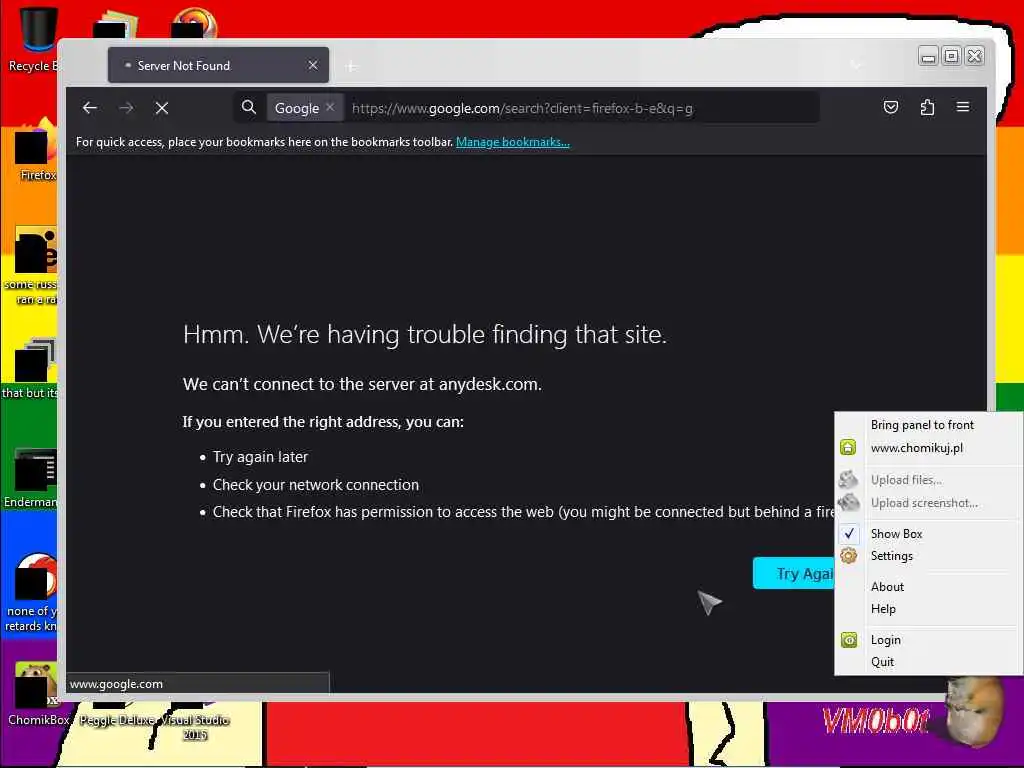The width and height of the screenshot is (1024, 768).
Task: Click the Try Again button
Action: 793,573
